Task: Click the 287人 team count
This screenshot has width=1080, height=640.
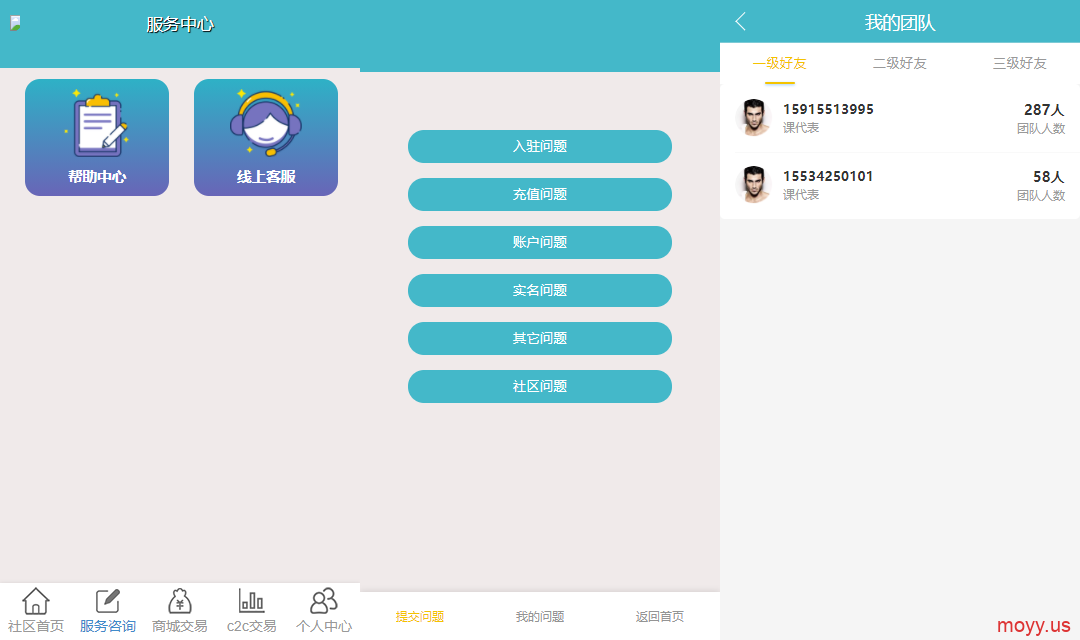Action: point(1044,110)
